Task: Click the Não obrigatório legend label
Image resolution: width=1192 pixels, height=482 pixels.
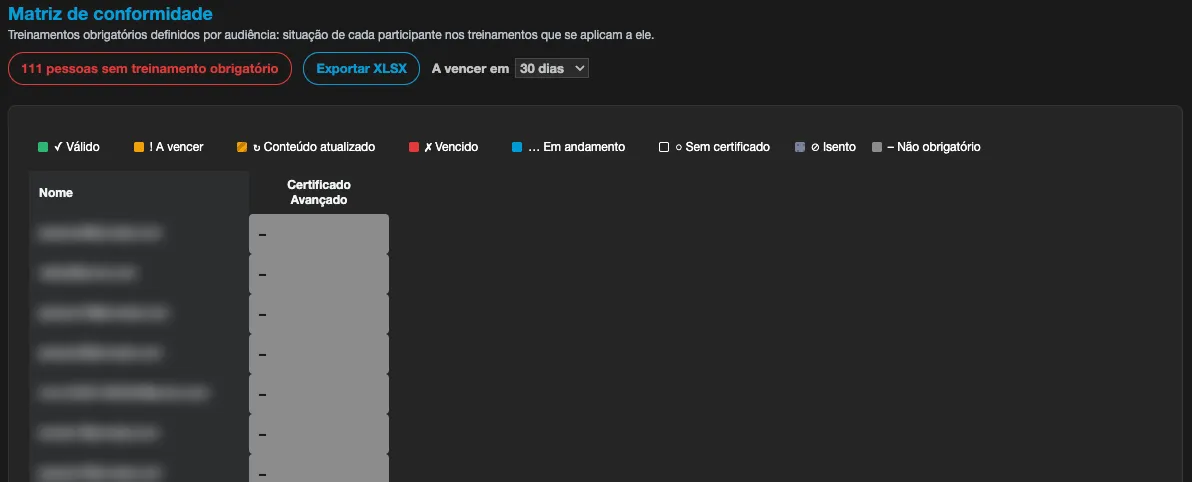Action: [x=934, y=147]
